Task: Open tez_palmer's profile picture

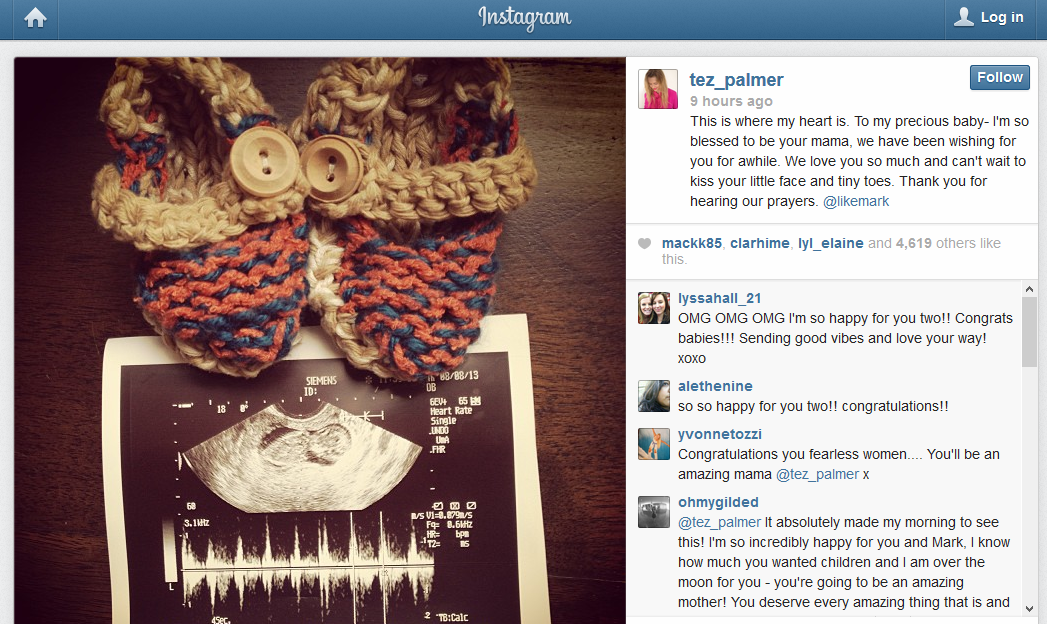Action: pos(658,89)
